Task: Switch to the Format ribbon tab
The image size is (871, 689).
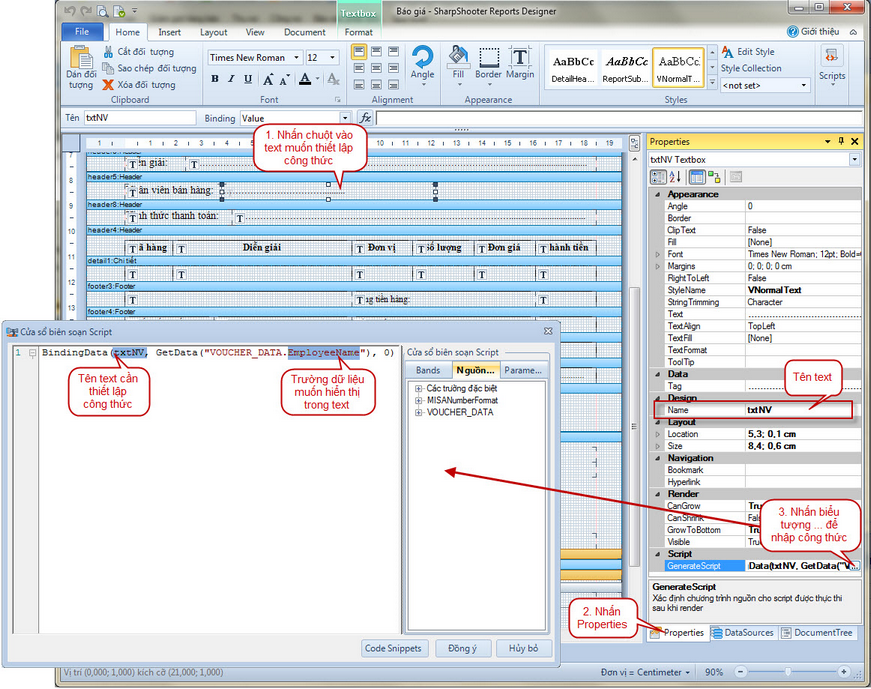Action: 358,32
